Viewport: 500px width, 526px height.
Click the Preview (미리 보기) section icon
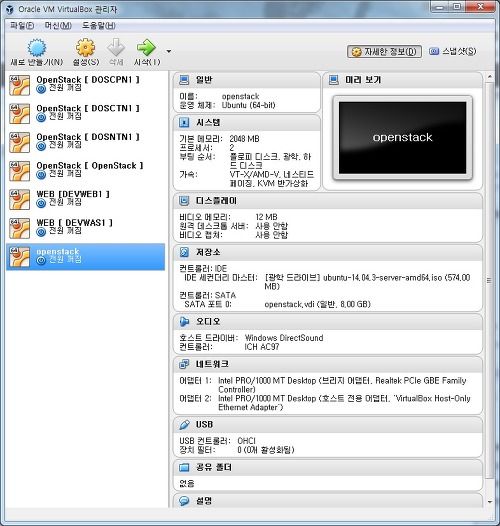333,80
